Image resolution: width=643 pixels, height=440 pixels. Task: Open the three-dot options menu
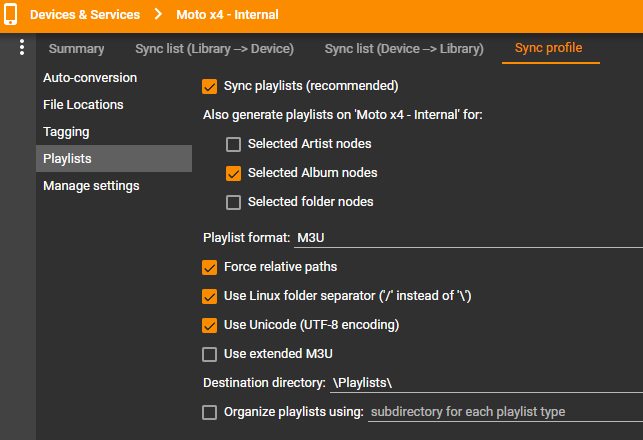click(x=22, y=48)
